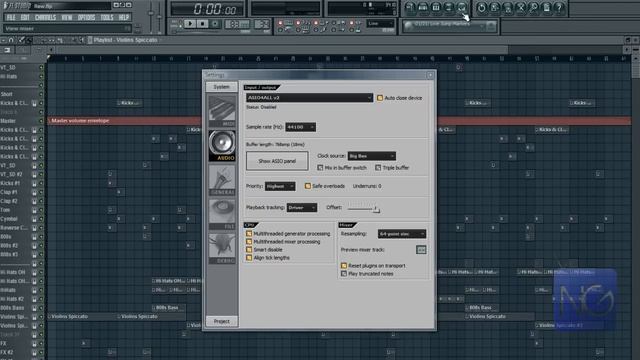Mute the Tom track in playlist
This screenshot has height=360, width=640.
click(41, 210)
